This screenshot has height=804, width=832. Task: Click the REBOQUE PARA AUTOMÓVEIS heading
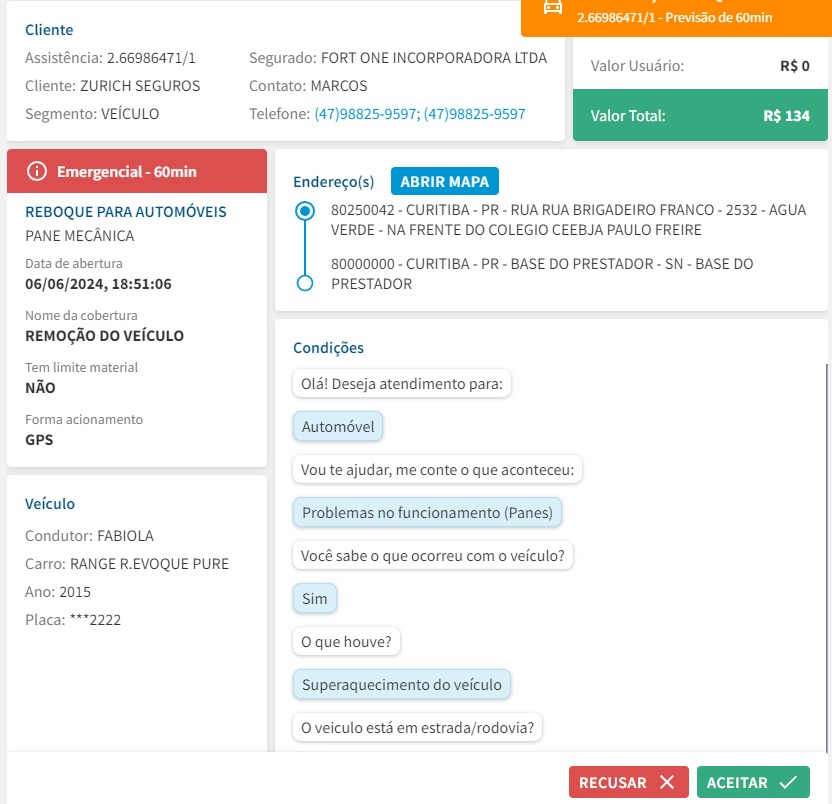(126, 212)
